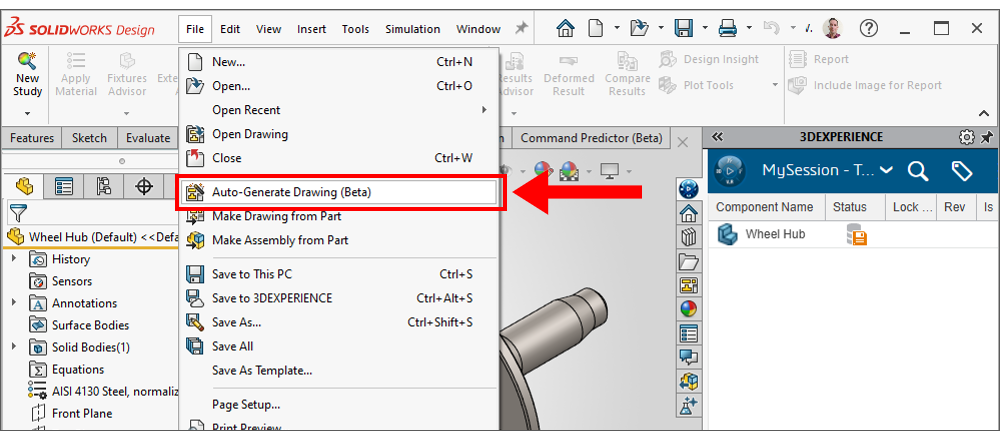The image size is (1000, 440).
Task: Select the FeatureManager design tree tab icon
Action: pyautogui.click(x=24, y=186)
